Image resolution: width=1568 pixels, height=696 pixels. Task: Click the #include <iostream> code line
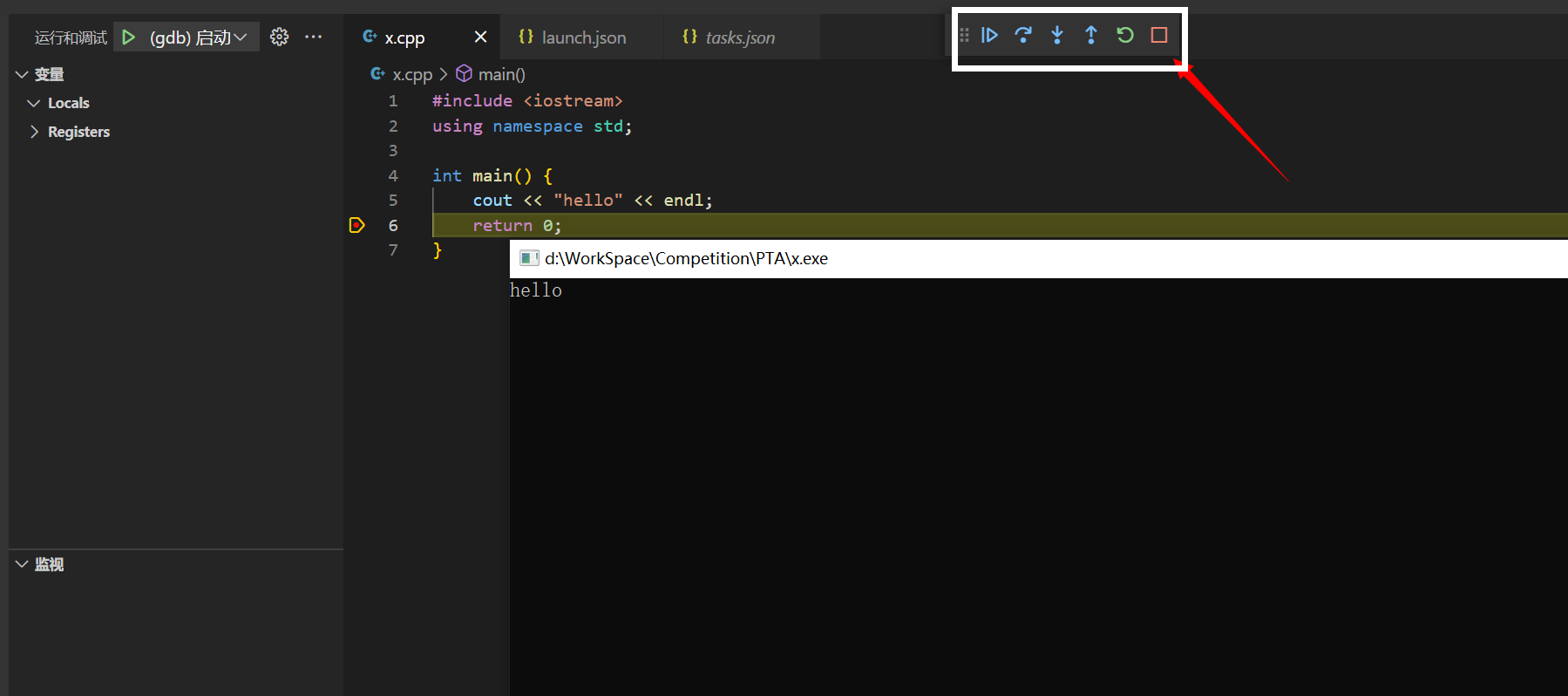pos(527,101)
